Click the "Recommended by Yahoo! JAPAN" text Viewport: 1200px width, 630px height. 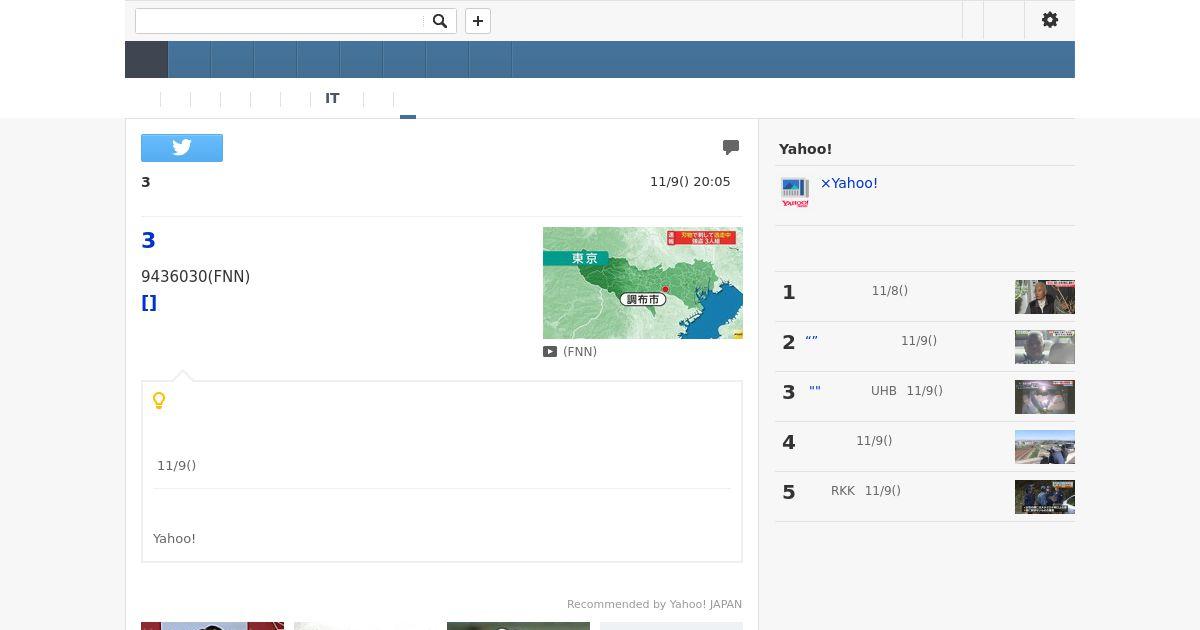654,604
